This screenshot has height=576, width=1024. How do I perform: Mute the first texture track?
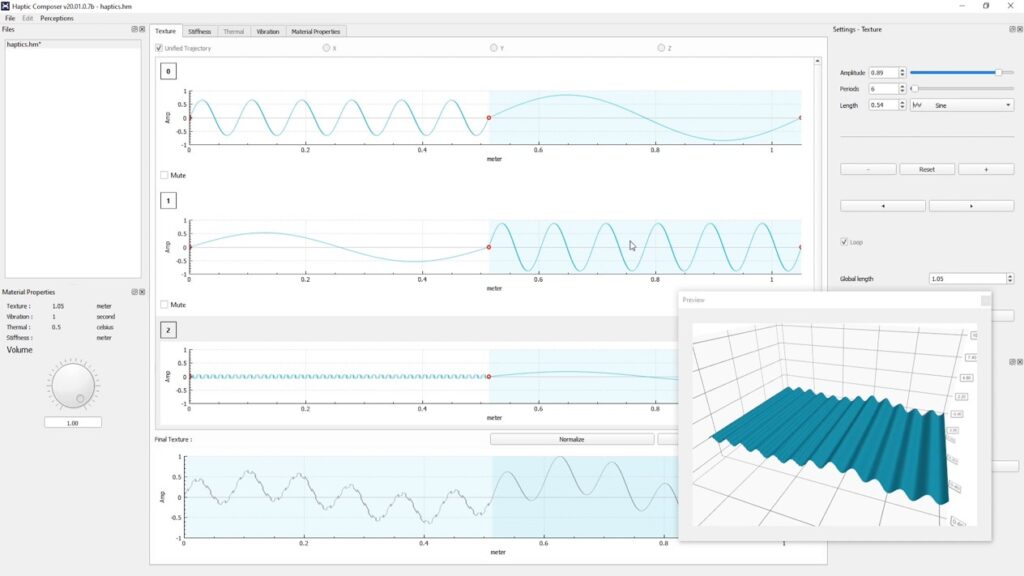point(166,175)
